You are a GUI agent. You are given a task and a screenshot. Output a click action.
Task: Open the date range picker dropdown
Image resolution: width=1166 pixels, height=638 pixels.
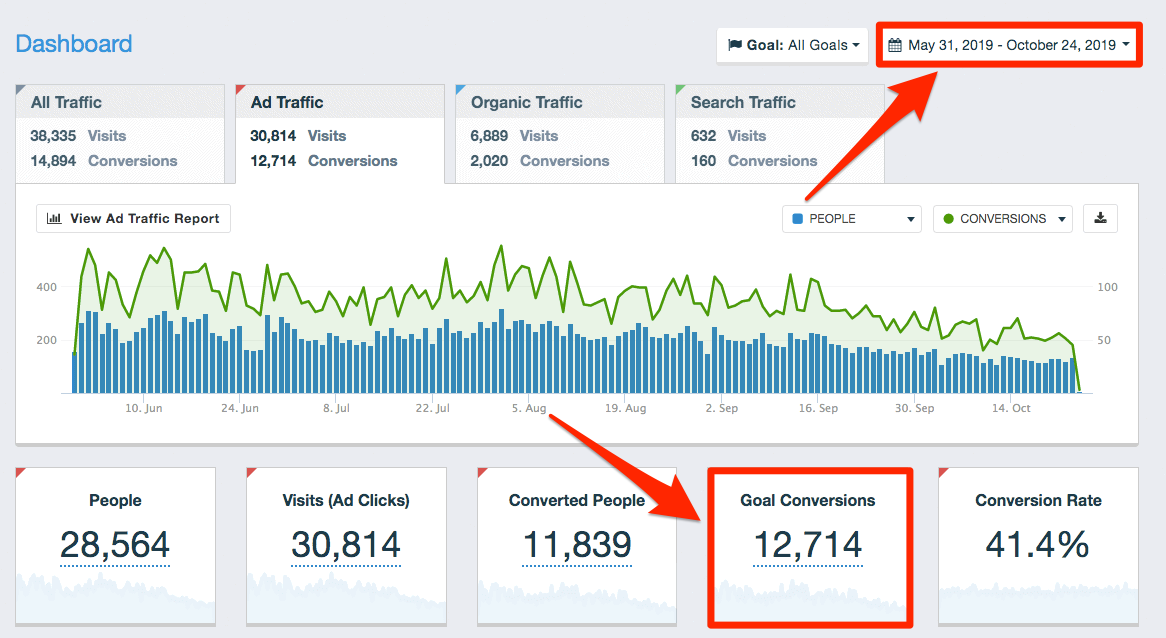[x=1009, y=45]
